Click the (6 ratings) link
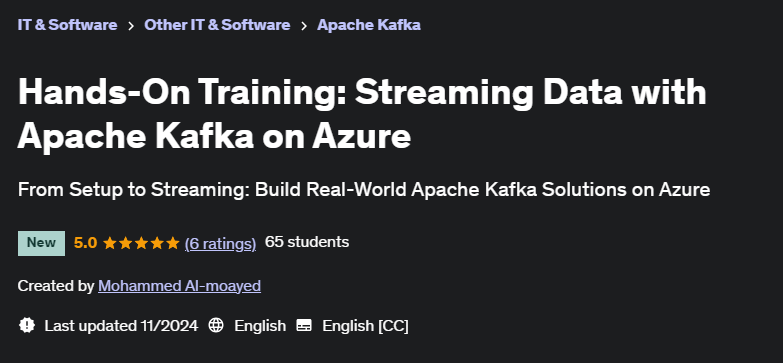This screenshot has width=783, height=363. click(x=220, y=243)
